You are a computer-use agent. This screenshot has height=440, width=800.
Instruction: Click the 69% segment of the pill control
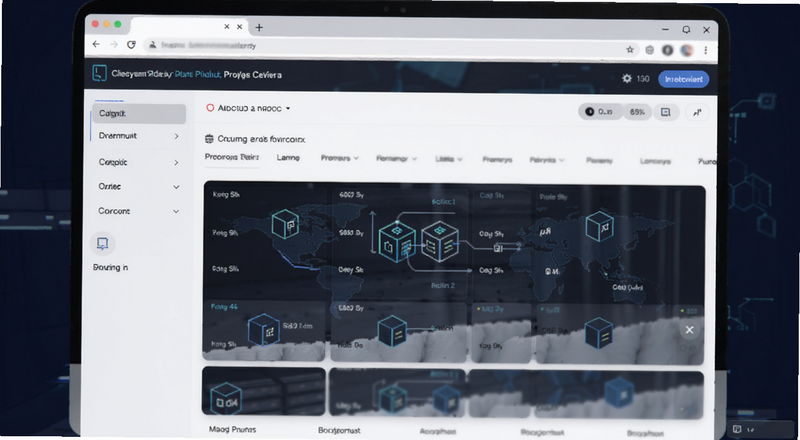tap(637, 112)
